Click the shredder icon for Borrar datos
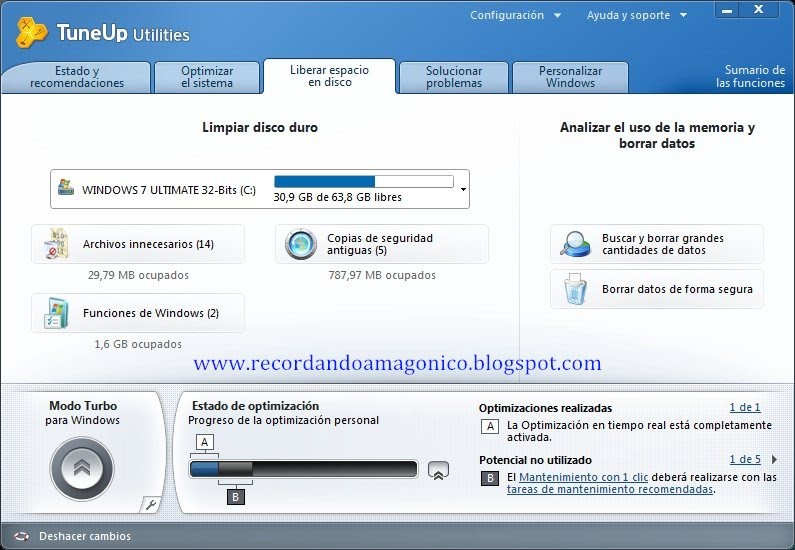The height and width of the screenshot is (550, 795). tap(575, 289)
